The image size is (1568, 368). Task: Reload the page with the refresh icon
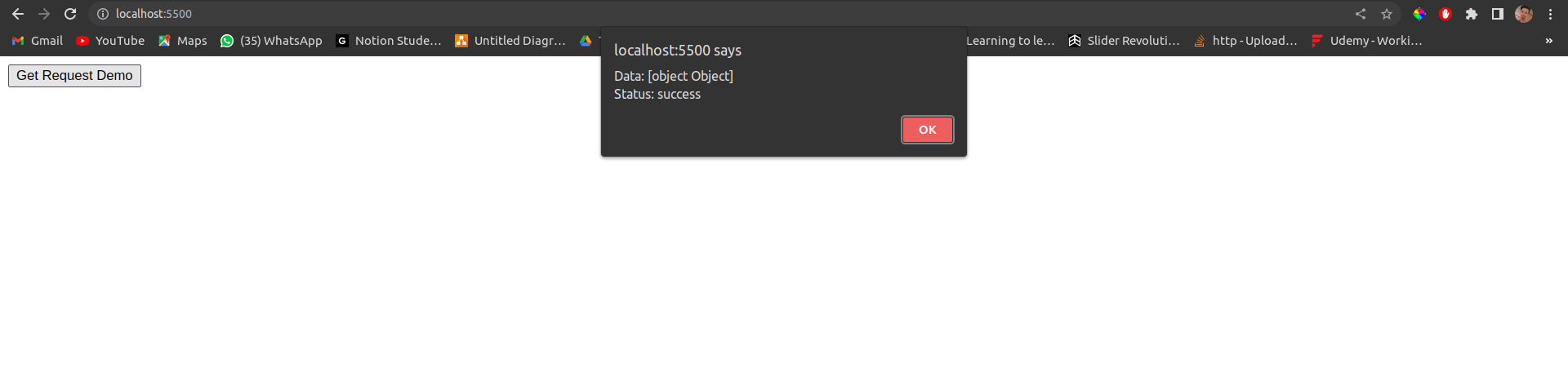70,14
